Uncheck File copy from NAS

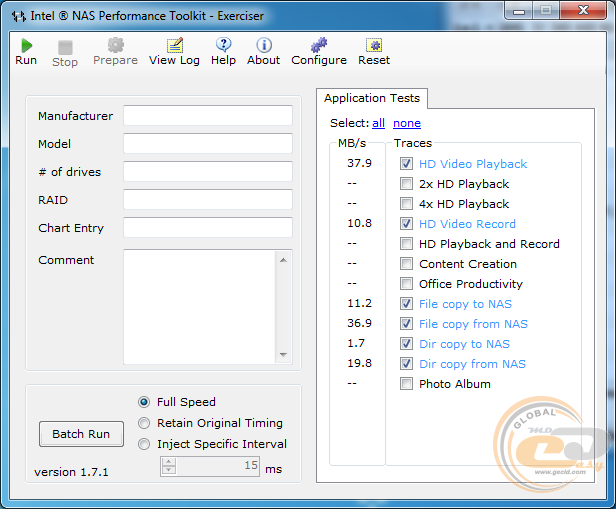[x=406, y=324]
